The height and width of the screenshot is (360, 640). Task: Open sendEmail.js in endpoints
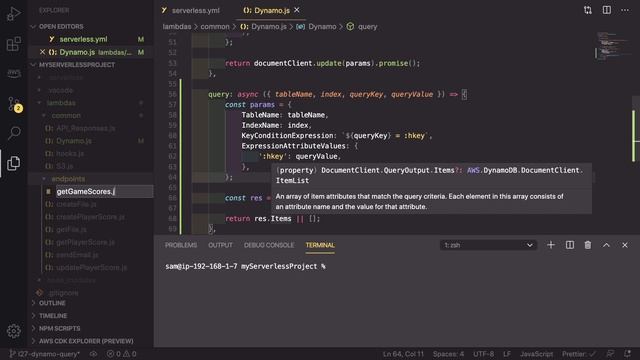click(77, 255)
